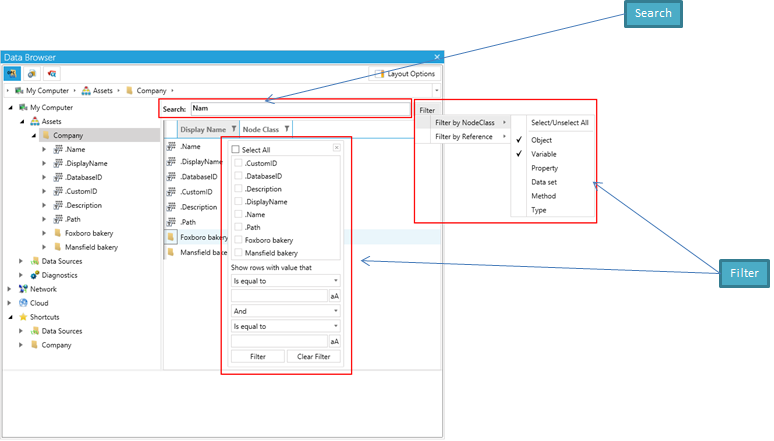
Task: Click the Cloud globe icon in tree
Action: [23, 303]
